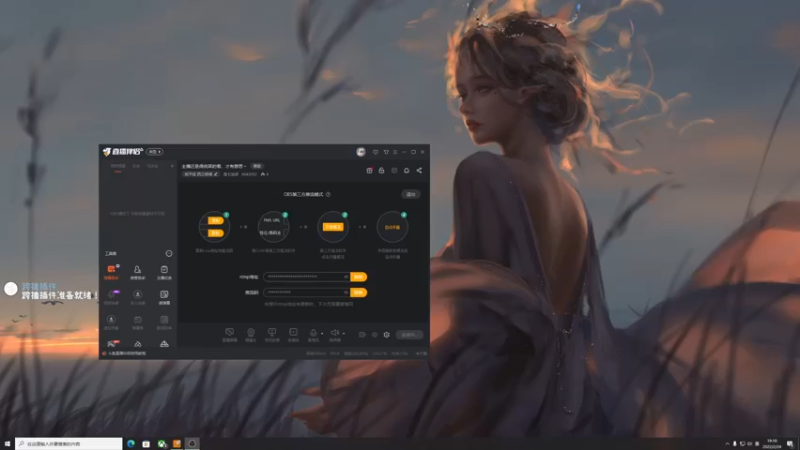Open the shield icon beside the avatar
The height and width of the screenshot is (450, 800).
(x=376, y=152)
